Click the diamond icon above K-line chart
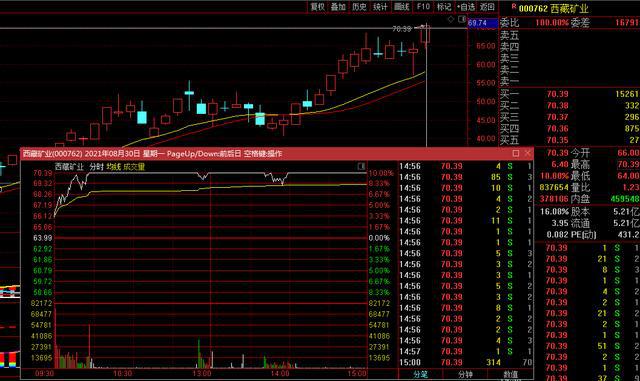The image size is (640, 381). tap(451, 19)
